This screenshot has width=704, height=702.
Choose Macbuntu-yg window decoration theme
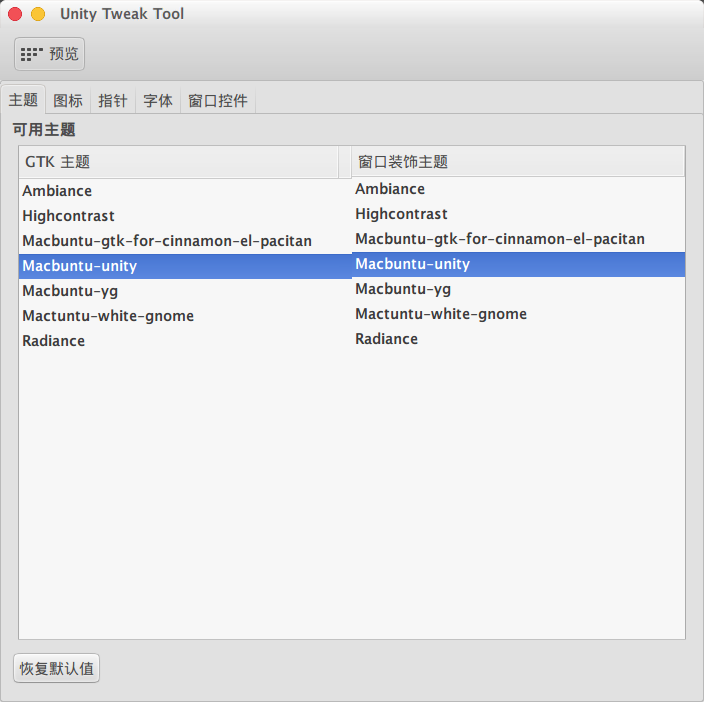pyautogui.click(x=518, y=290)
